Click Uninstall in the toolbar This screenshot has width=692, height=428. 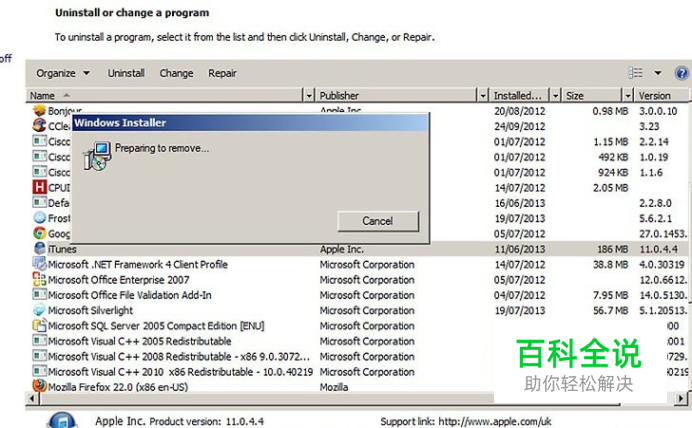126,73
